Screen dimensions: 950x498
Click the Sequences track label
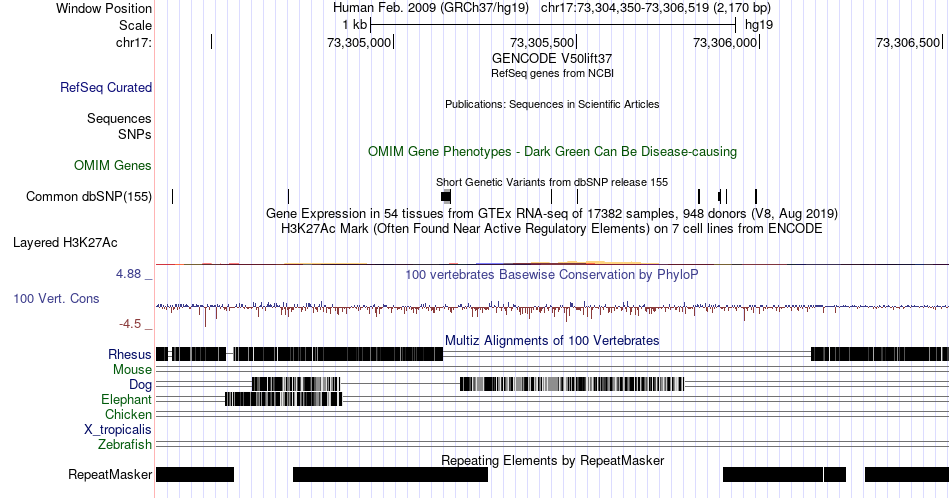point(119,118)
